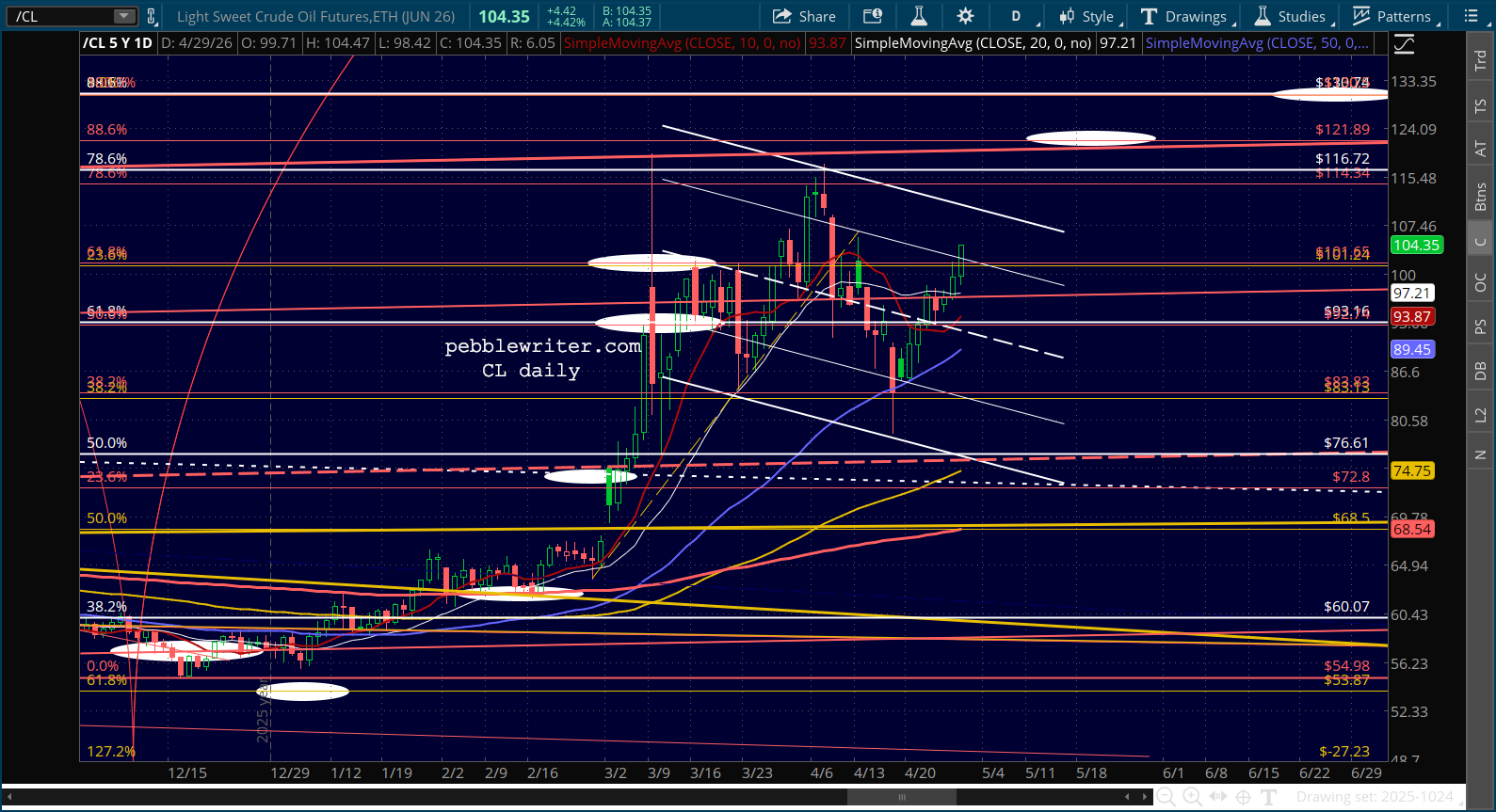The height and width of the screenshot is (812, 1496).
Task: Click the 12/15 date on the time axis
Action: [x=187, y=773]
